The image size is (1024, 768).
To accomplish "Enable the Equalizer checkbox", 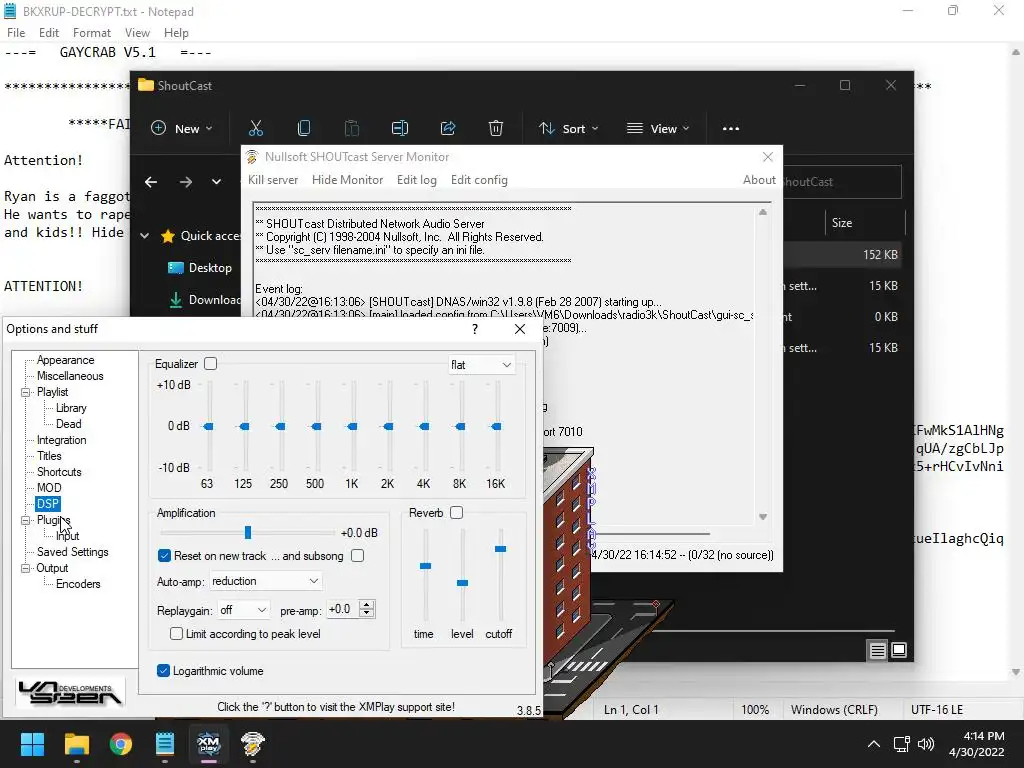I will click(210, 364).
